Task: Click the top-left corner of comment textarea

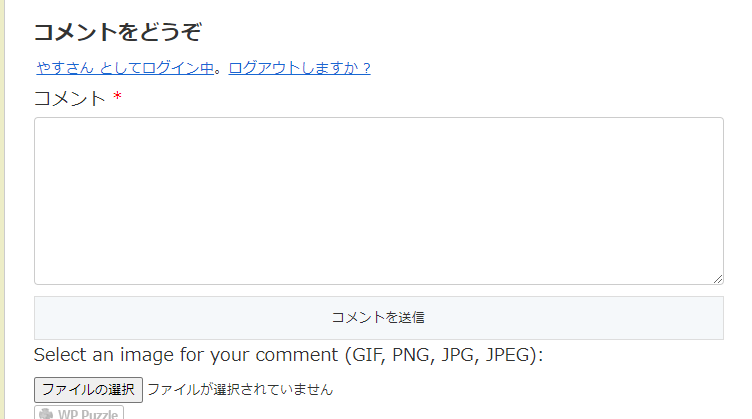Action: pyautogui.click(x=36, y=119)
